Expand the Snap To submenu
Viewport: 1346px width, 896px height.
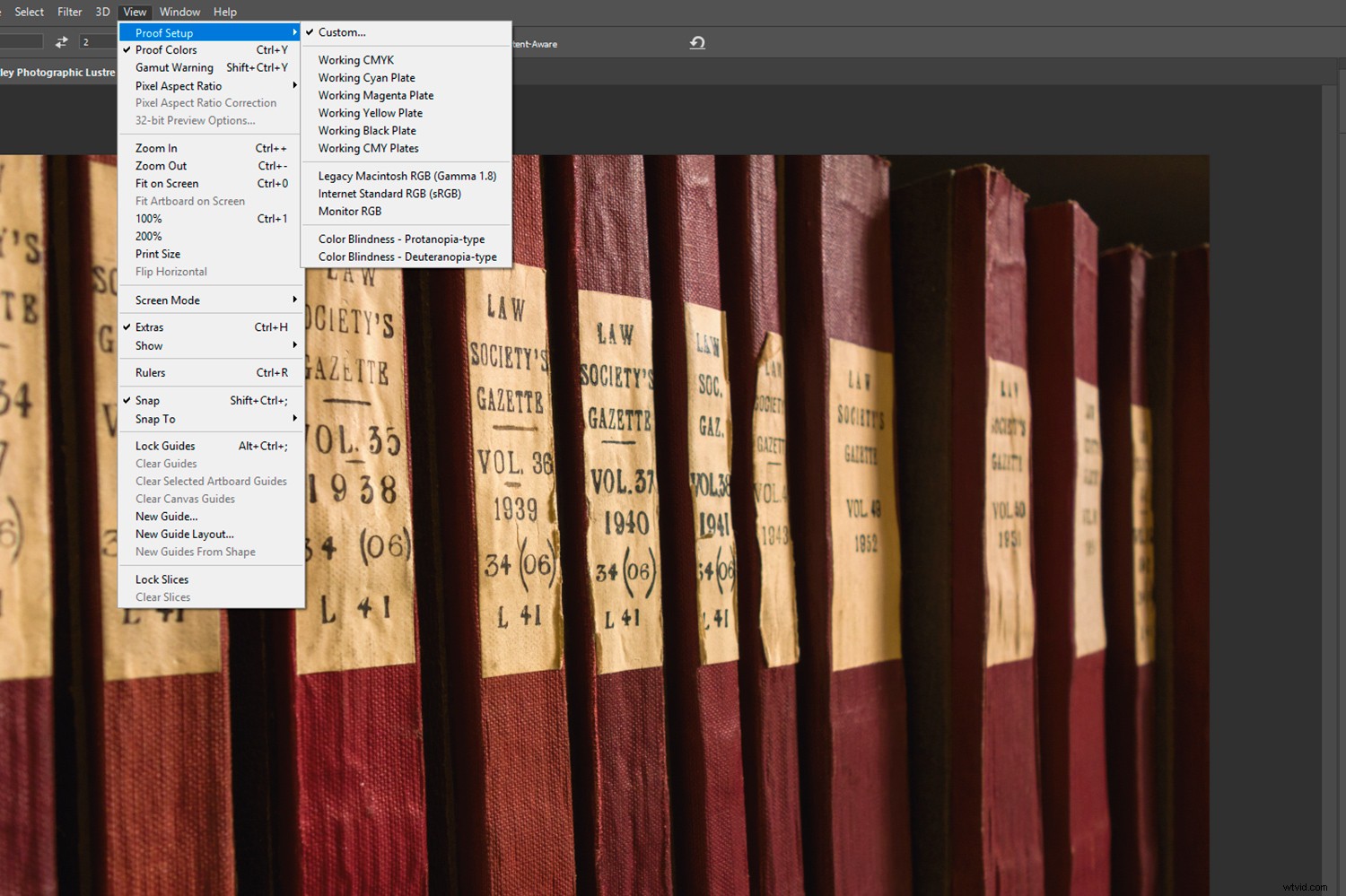click(x=155, y=419)
